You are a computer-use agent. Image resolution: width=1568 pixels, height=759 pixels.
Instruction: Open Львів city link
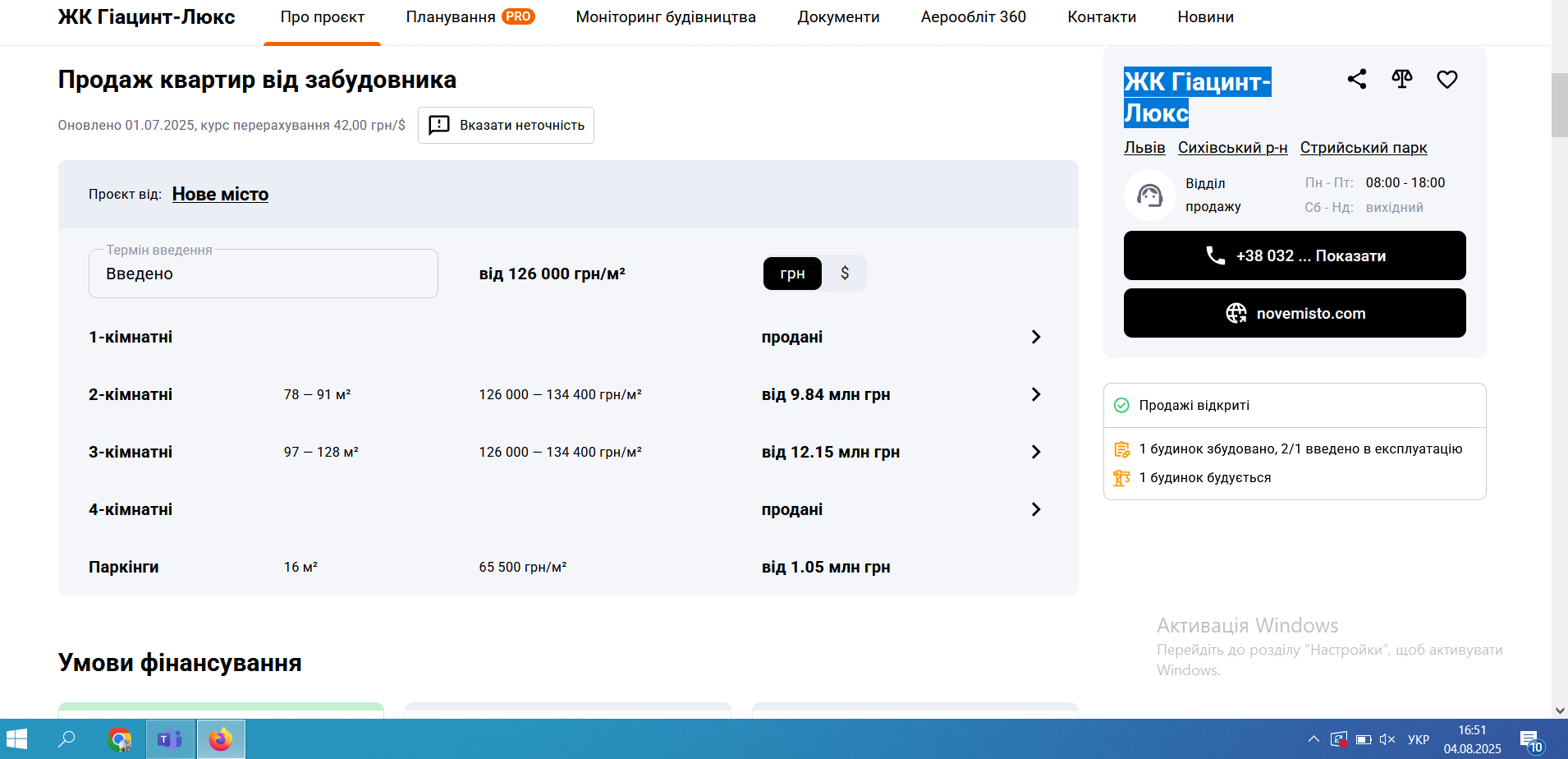click(x=1144, y=148)
